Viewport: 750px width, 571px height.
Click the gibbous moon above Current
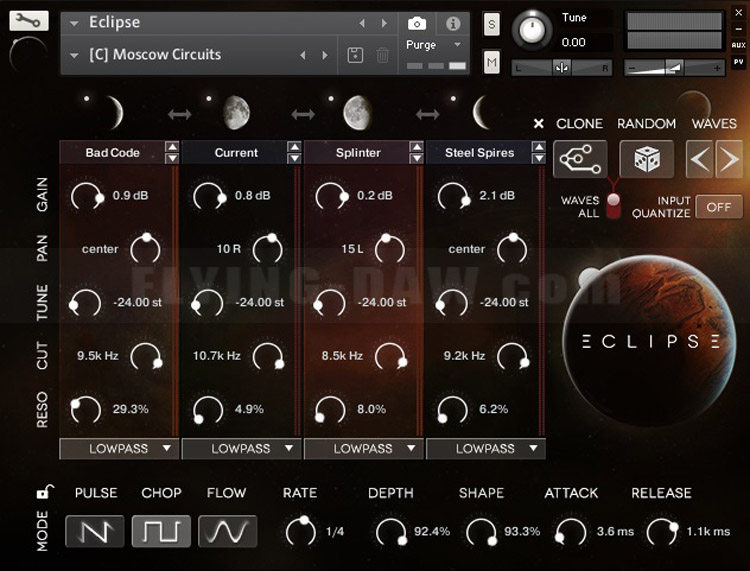click(x=237, y=113)
